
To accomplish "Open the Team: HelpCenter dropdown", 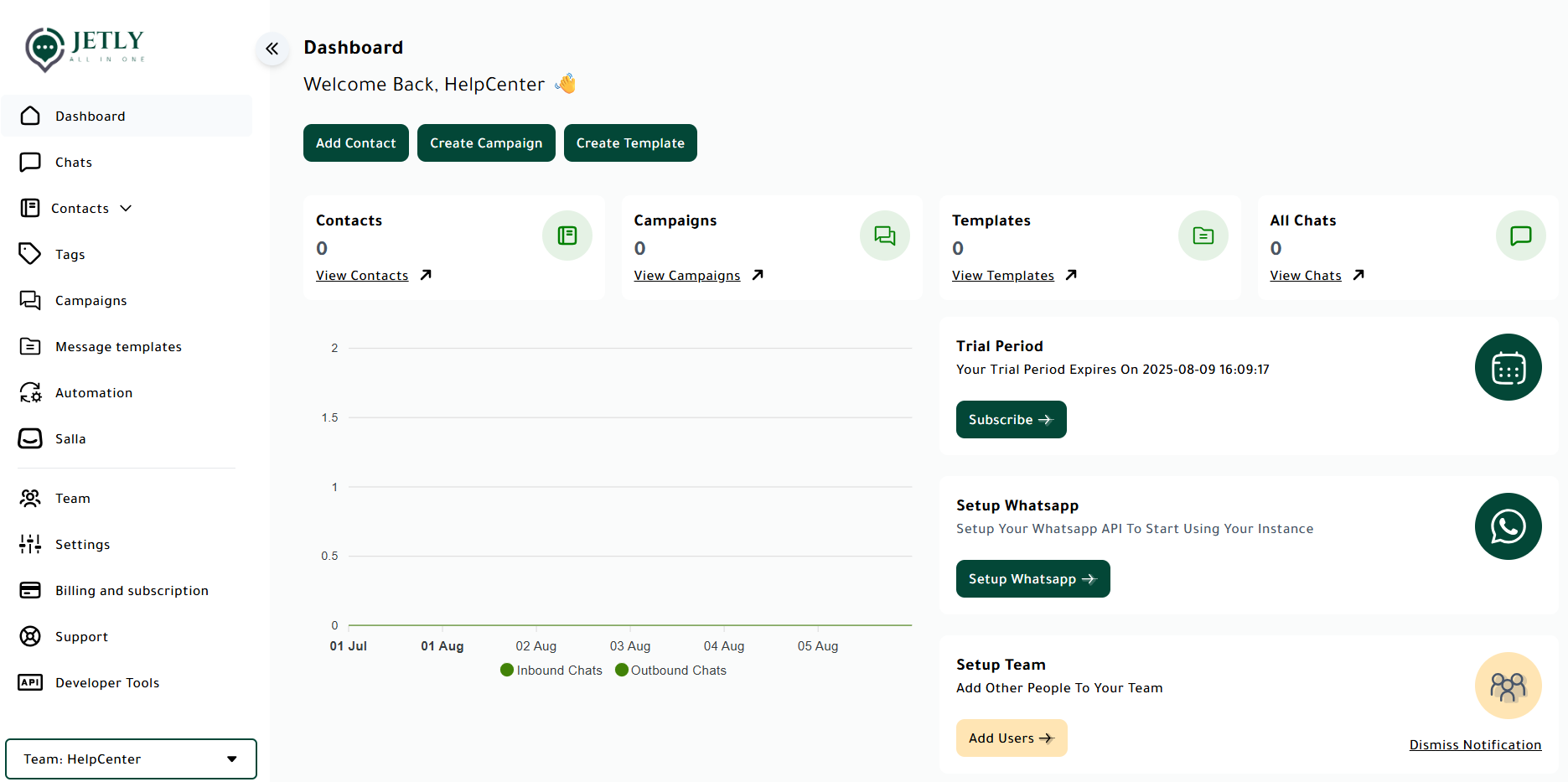I will (131, 759).
